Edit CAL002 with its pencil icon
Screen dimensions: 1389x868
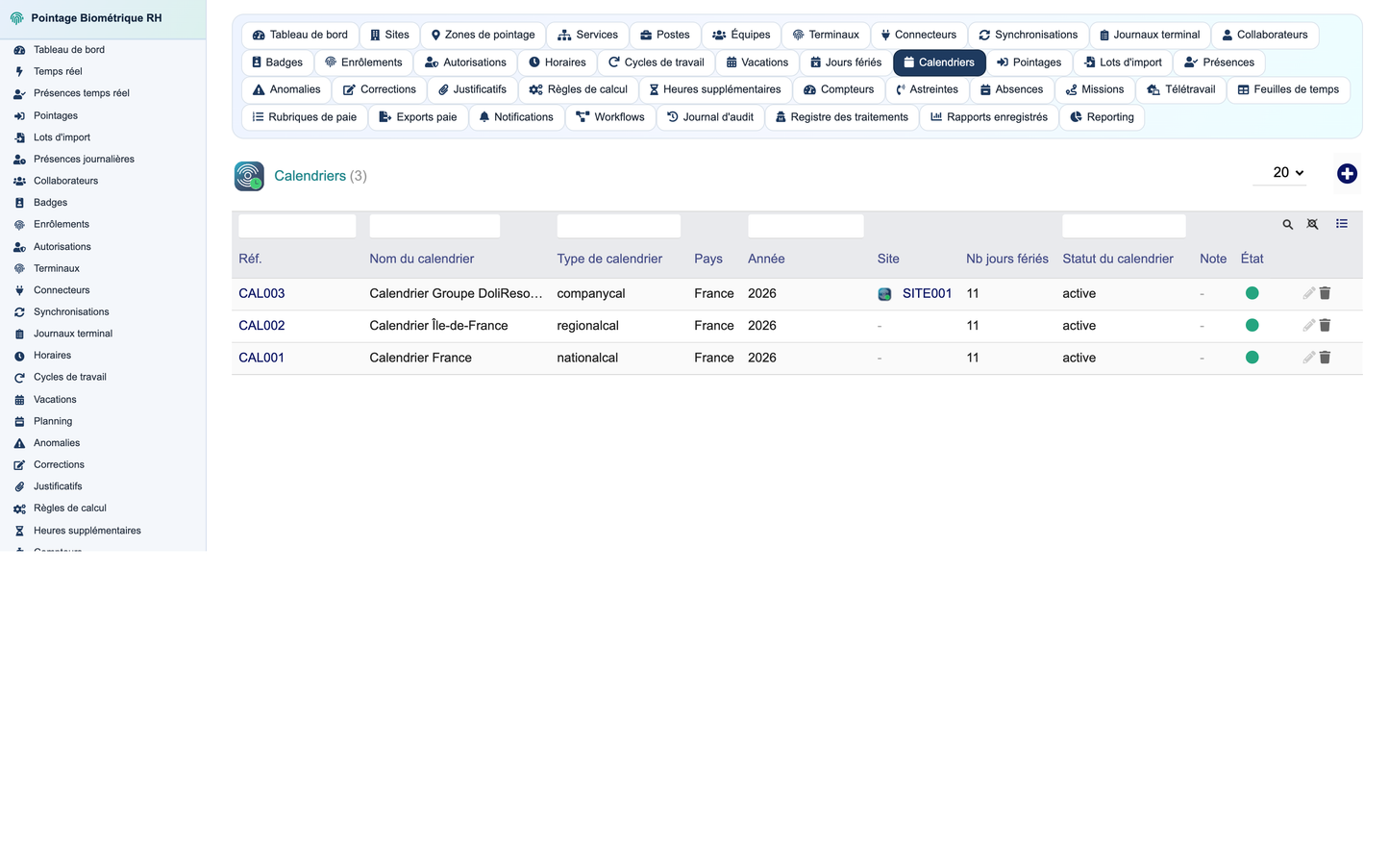1308,326
